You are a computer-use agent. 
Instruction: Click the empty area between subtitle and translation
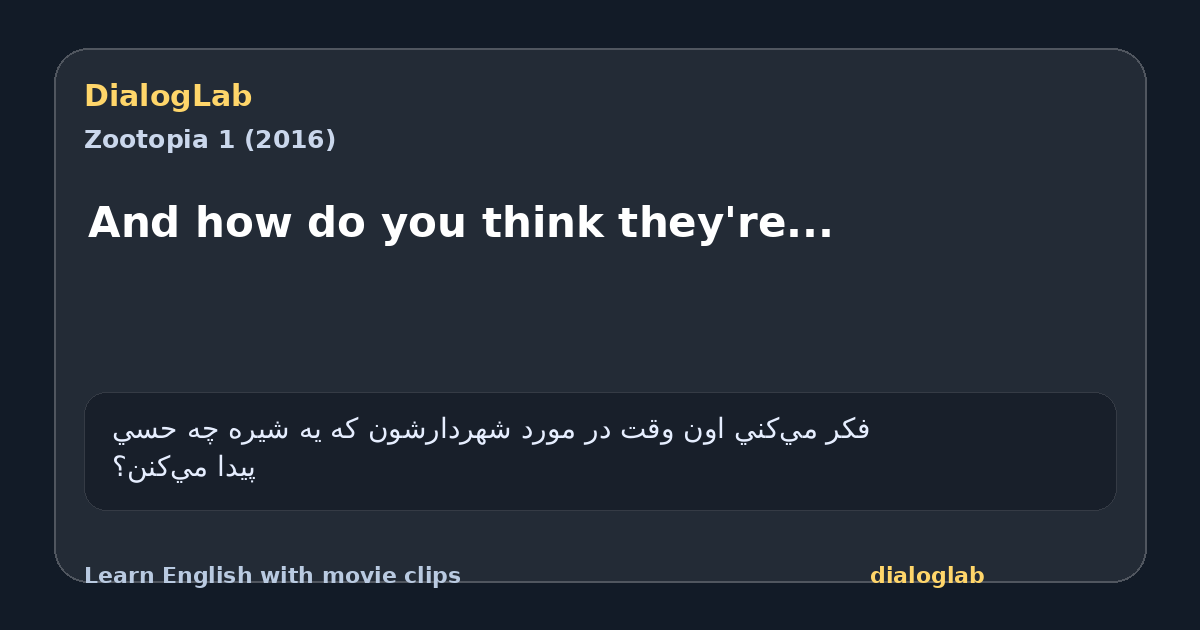coord(600,320)
